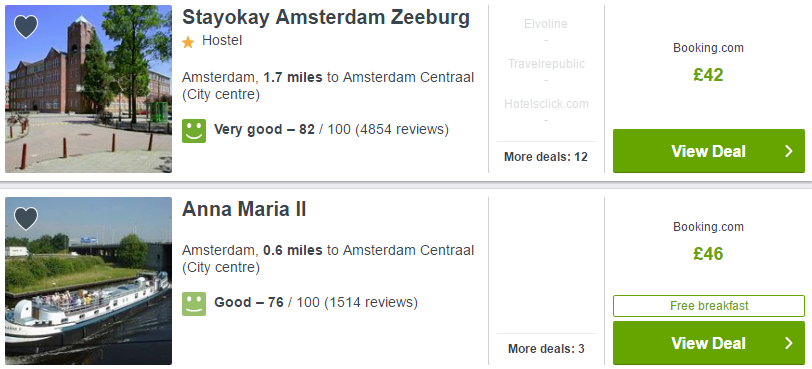Screen dimensions: 812x369
Task: Select the Travelrepublic deal option
Action: pyautogui.click(x=546, y=64)
